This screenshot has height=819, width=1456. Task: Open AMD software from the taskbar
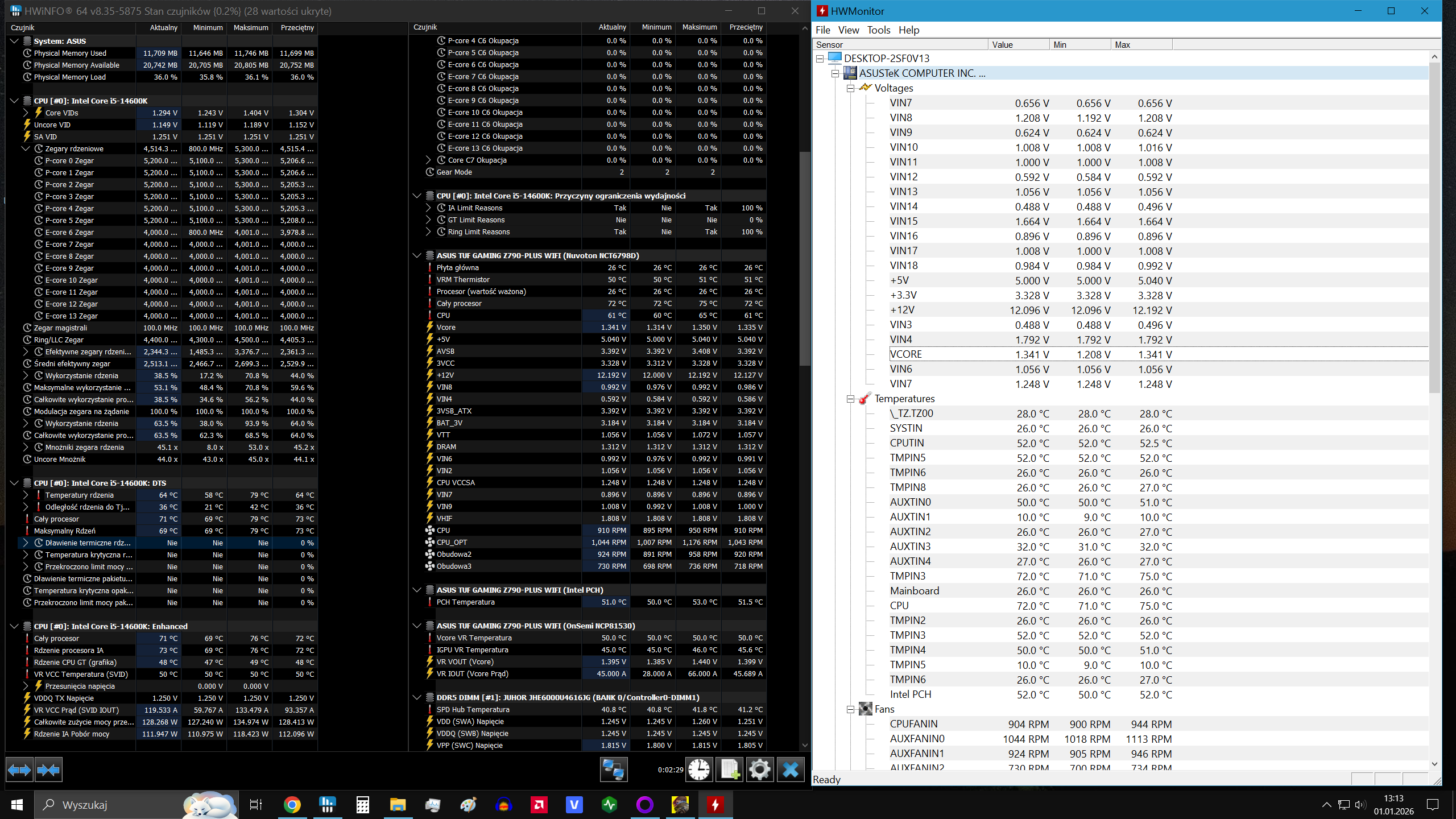tap(539, 805)
